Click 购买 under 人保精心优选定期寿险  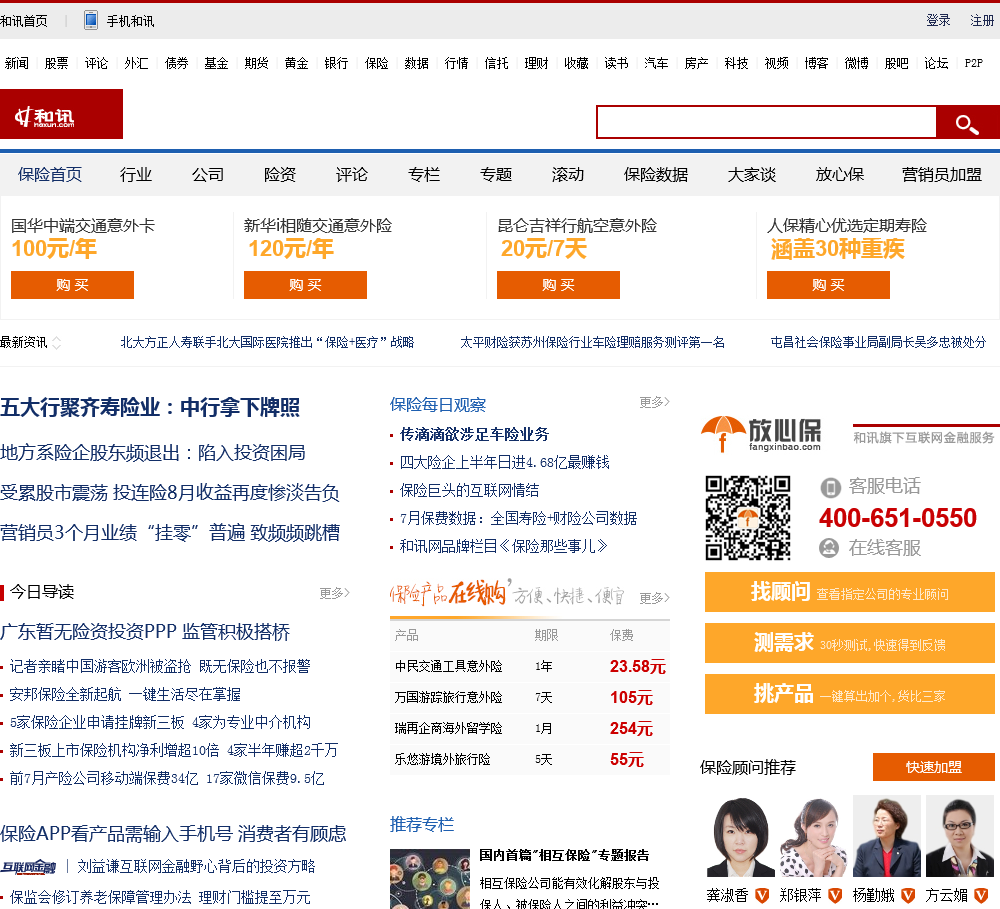click(828, 285)
